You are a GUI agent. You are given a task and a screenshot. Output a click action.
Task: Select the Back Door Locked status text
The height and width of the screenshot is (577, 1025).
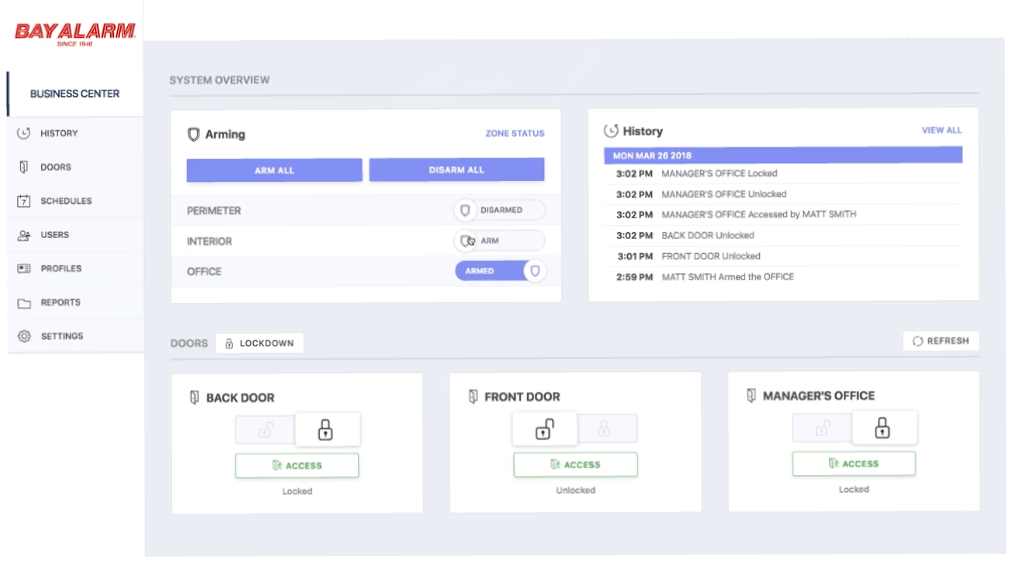[x=297, y=491]
